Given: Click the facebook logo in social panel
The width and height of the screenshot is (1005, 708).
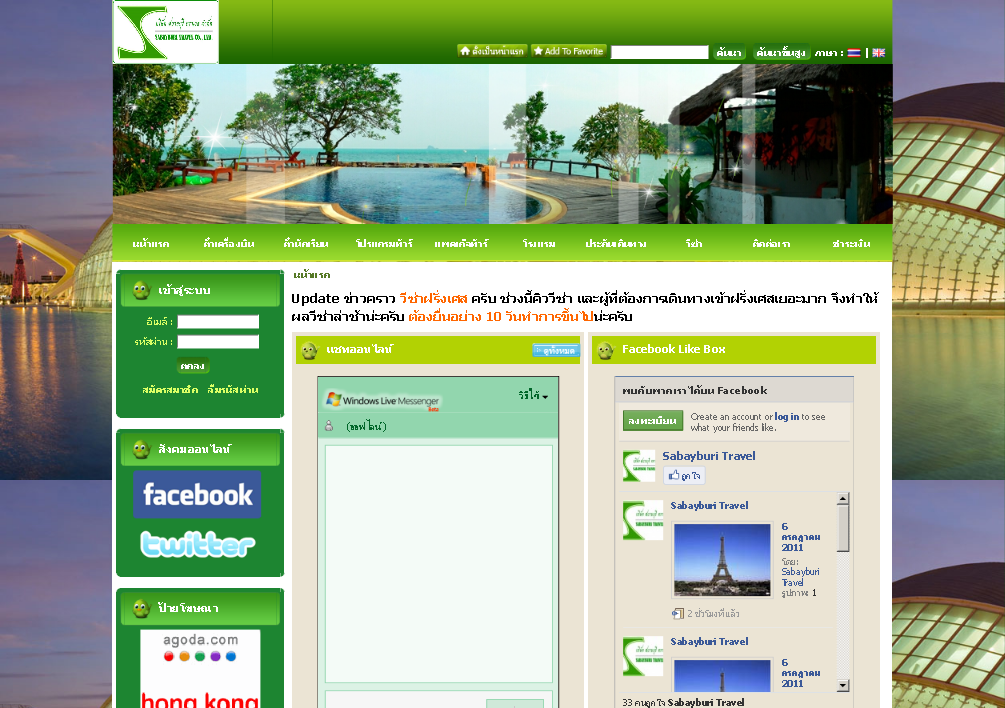Looking at the screenshot, I should click(x=197, y=494).
